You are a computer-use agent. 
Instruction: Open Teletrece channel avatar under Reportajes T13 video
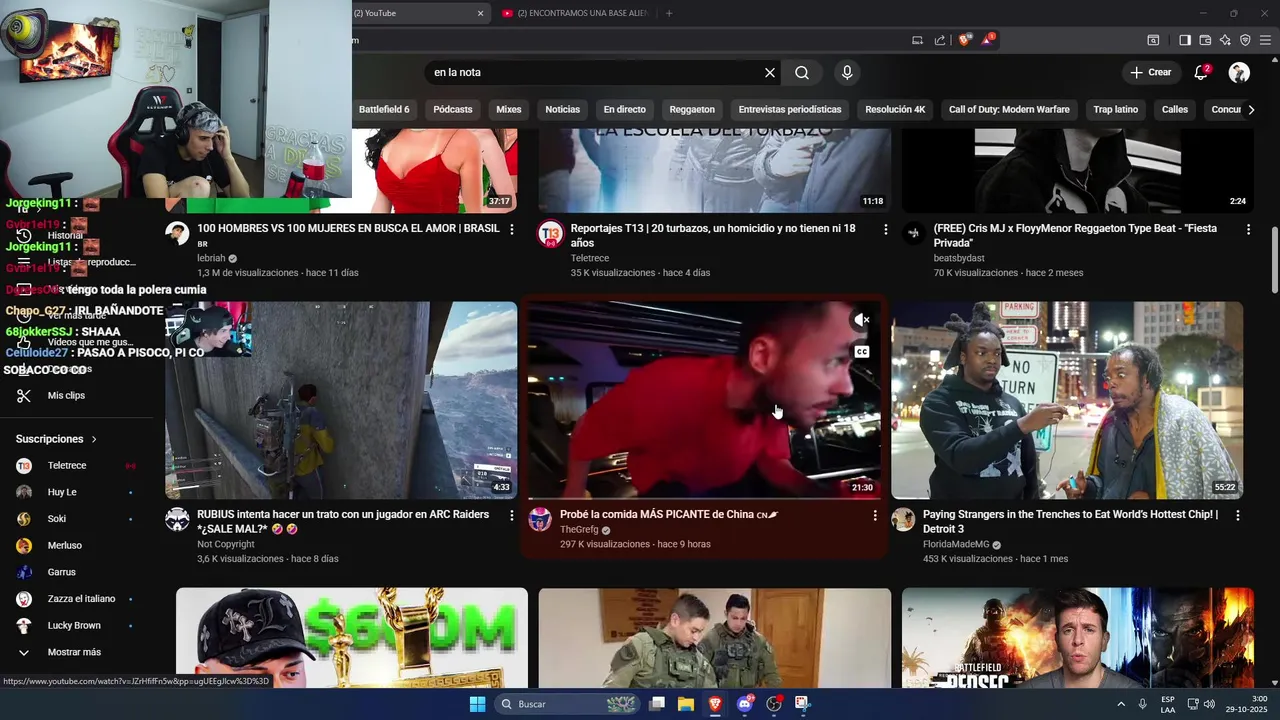coord(550,234)
